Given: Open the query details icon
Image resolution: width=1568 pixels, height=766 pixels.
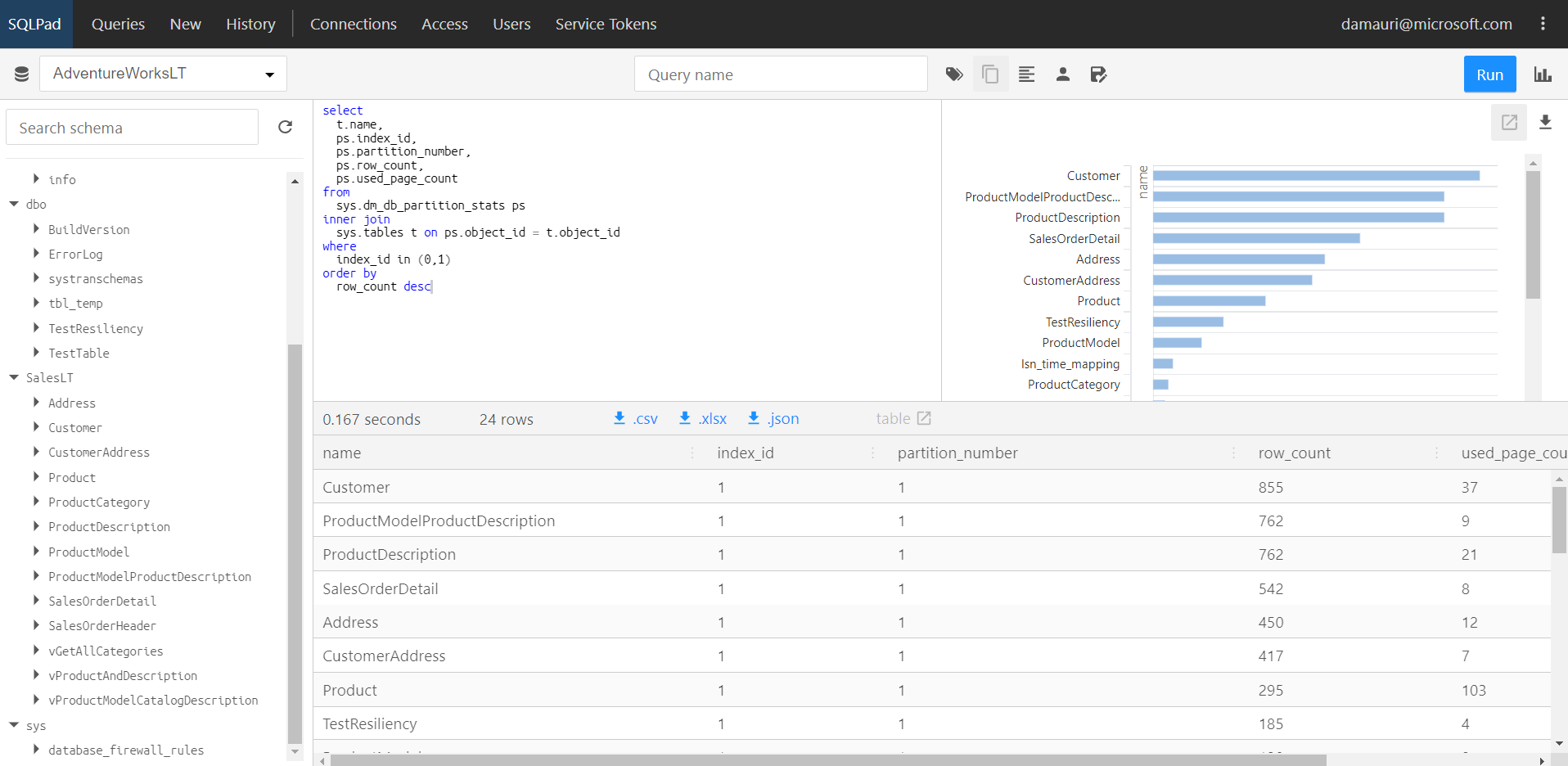Looking at the screenshot, I should 1026,74.
